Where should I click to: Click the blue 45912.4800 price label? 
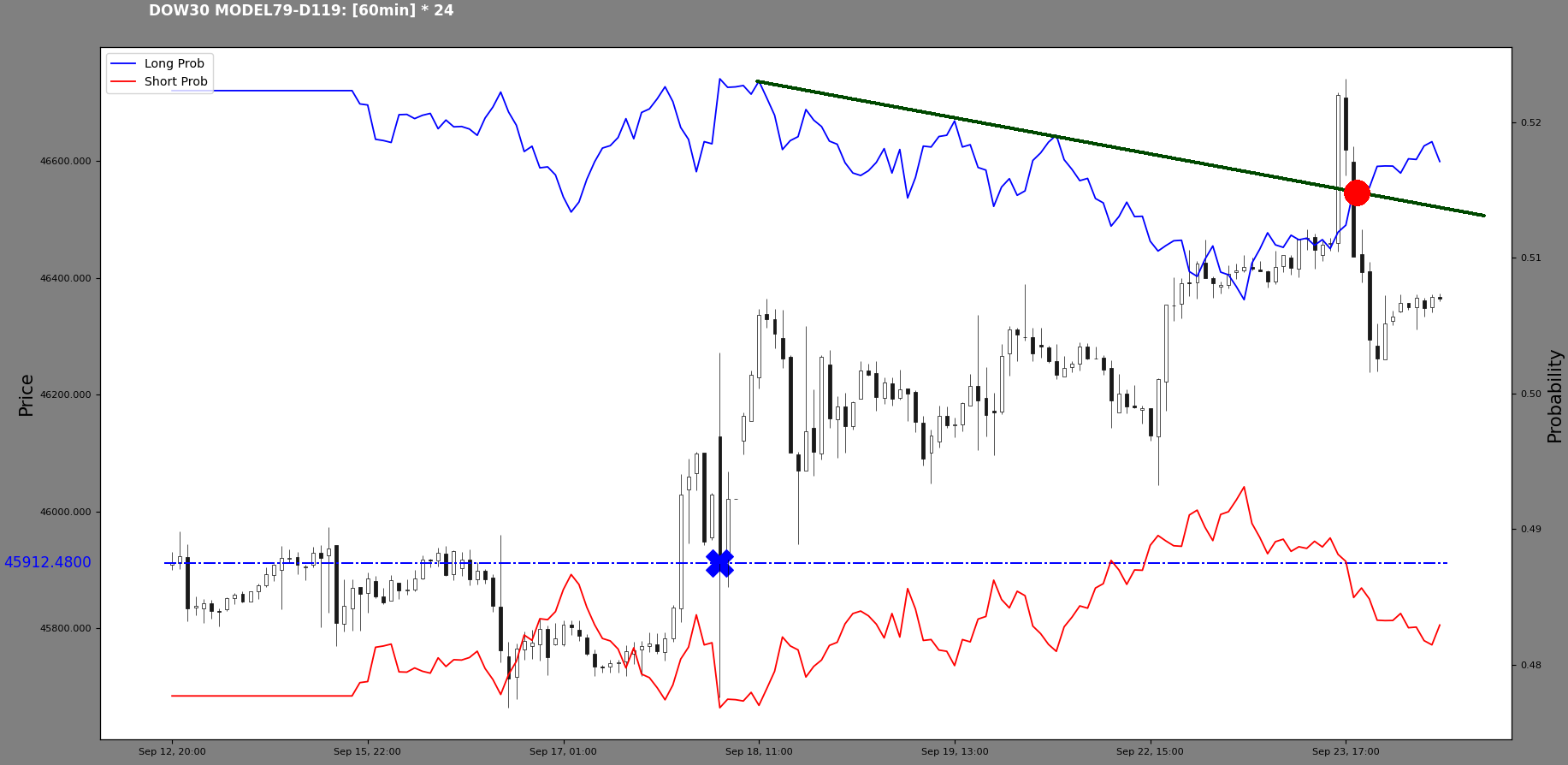(48, 563)
